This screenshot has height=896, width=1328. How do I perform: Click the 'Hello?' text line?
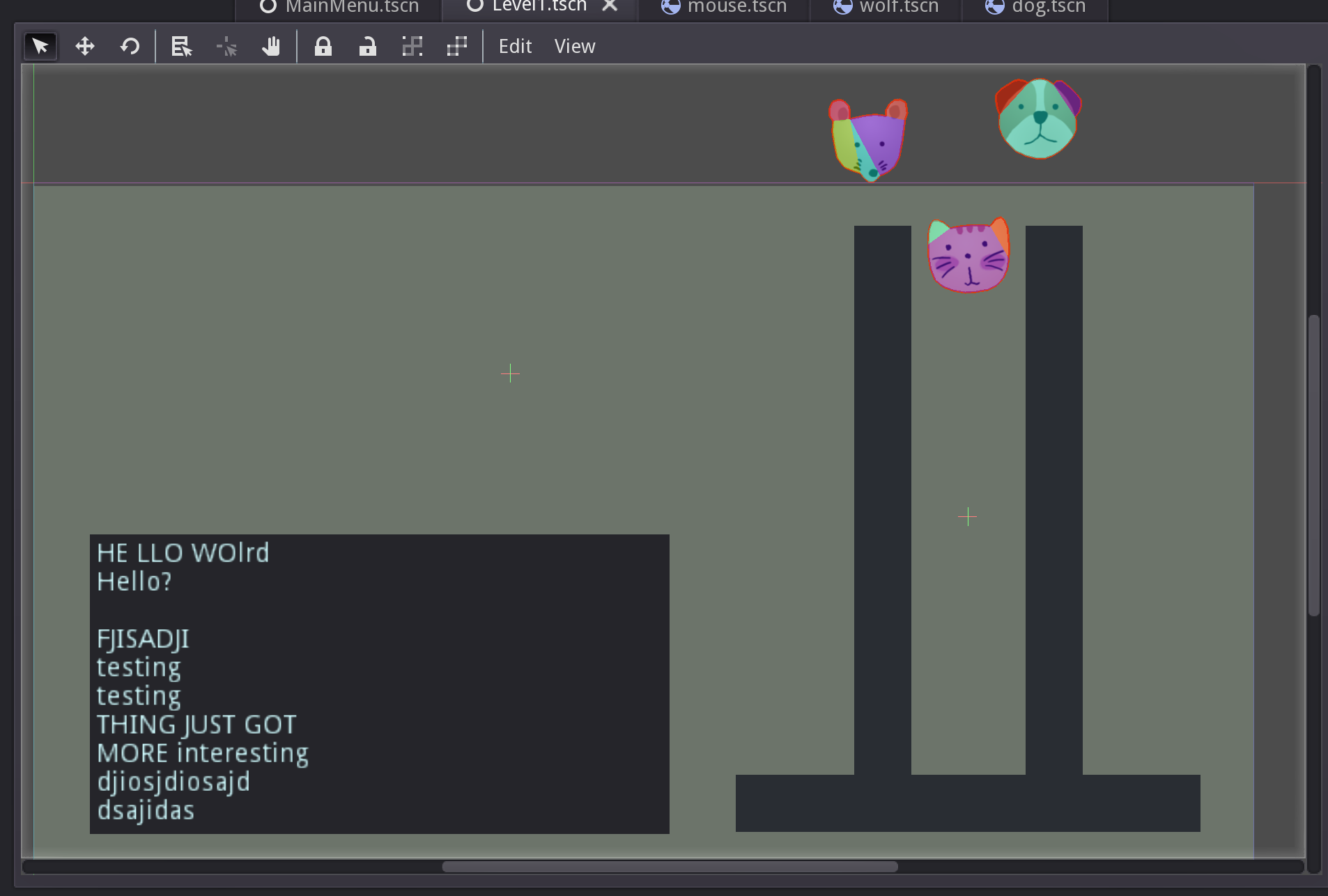click(x=134, y=582)
